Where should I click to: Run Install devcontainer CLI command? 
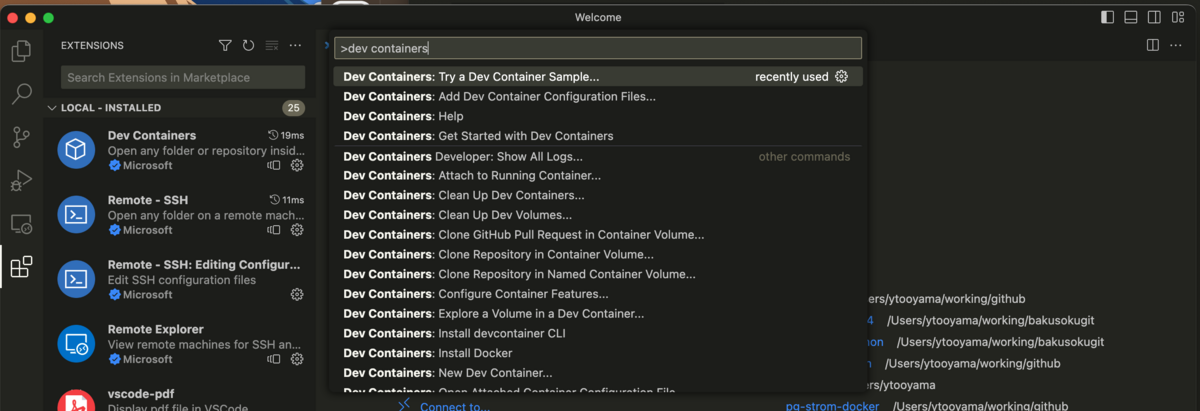pyautogui.click(x=598, y=333)
